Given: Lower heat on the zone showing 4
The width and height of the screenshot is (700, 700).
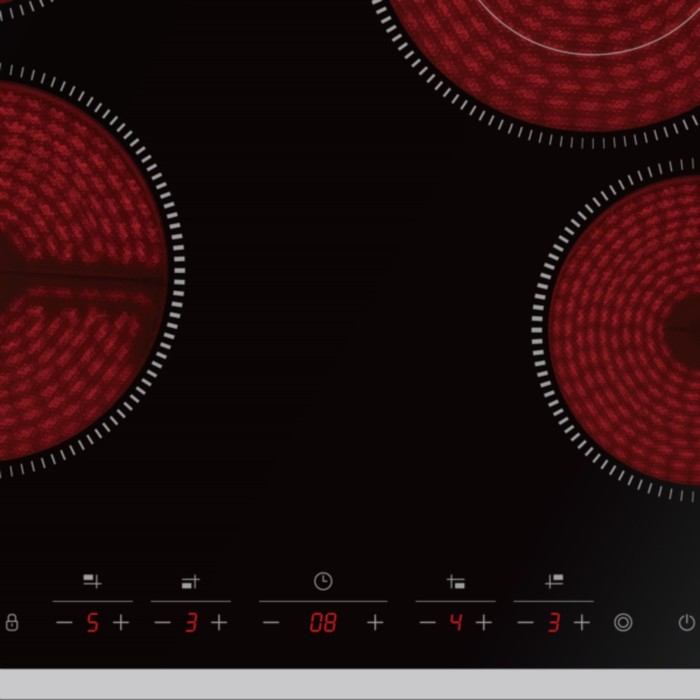Looking at the screenshot, I should pos(427,623).
